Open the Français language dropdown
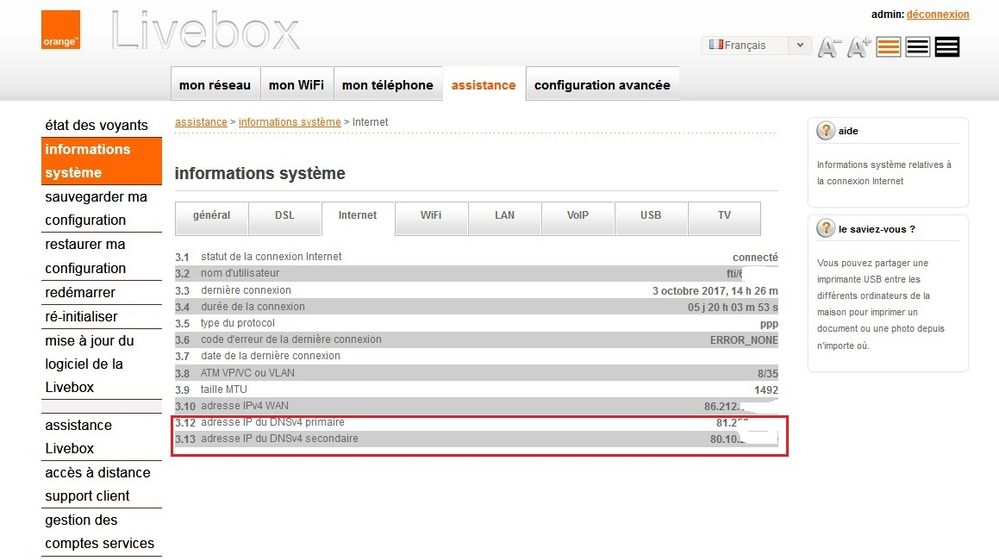This screenshot has width=999, height=560. pyautogui.click(x=757, y=45)
